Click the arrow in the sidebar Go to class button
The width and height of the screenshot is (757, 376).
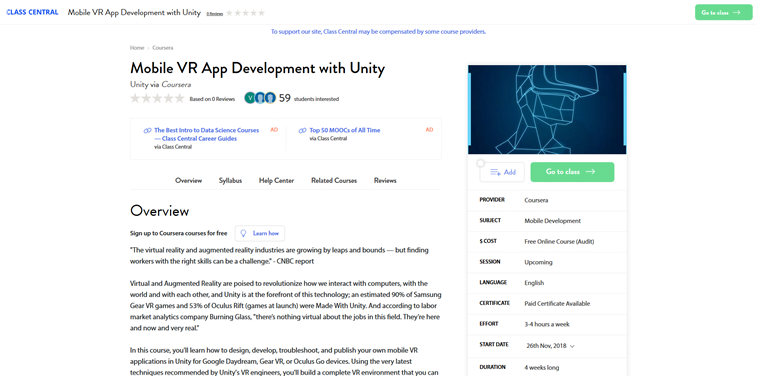590,171
